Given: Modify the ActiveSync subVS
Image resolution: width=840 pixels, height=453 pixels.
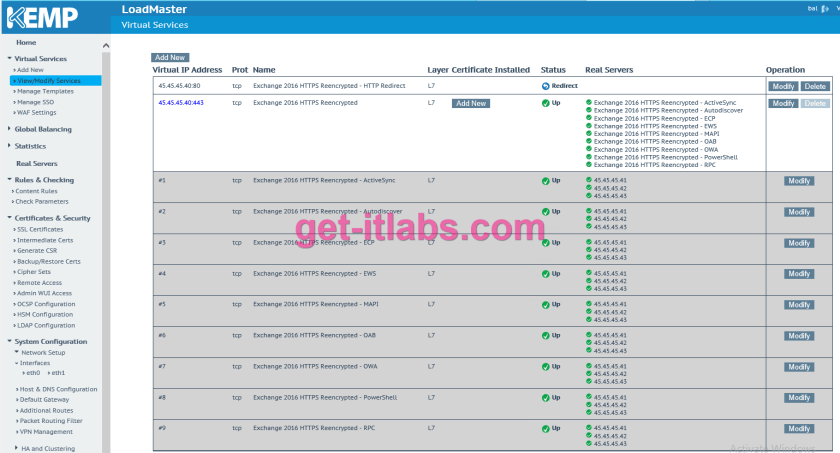Looking at the screenshot, I should 799,181.
